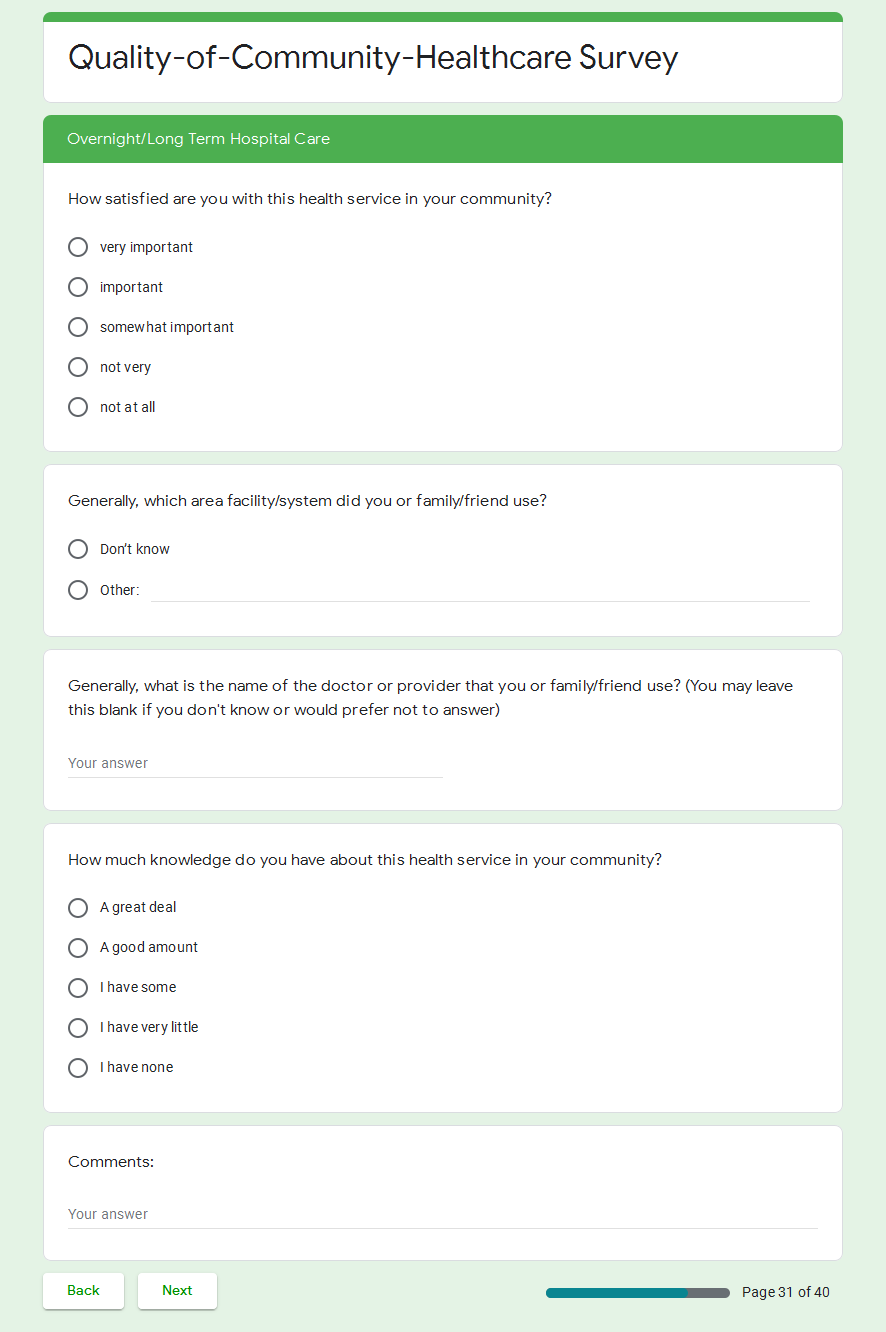Click the Comments answer field
Viewport: 886px width, 1332px height.
[442, 1214]
